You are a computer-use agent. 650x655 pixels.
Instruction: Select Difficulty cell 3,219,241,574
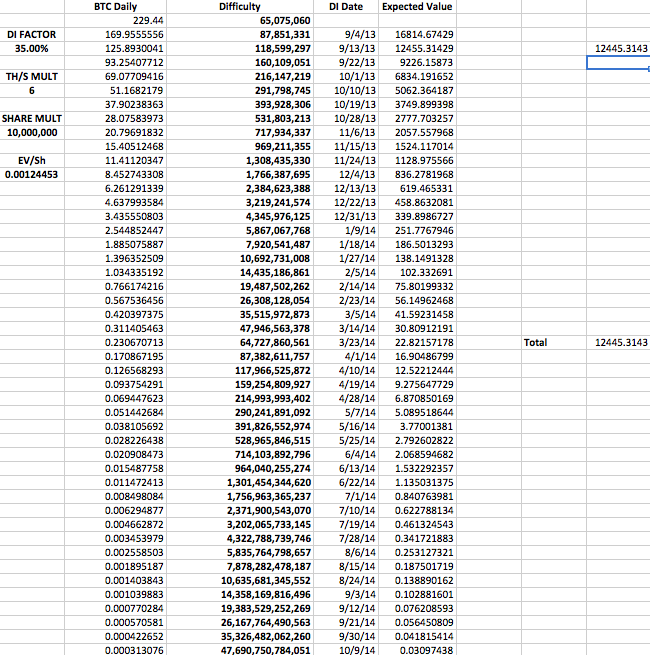(240, 203)
